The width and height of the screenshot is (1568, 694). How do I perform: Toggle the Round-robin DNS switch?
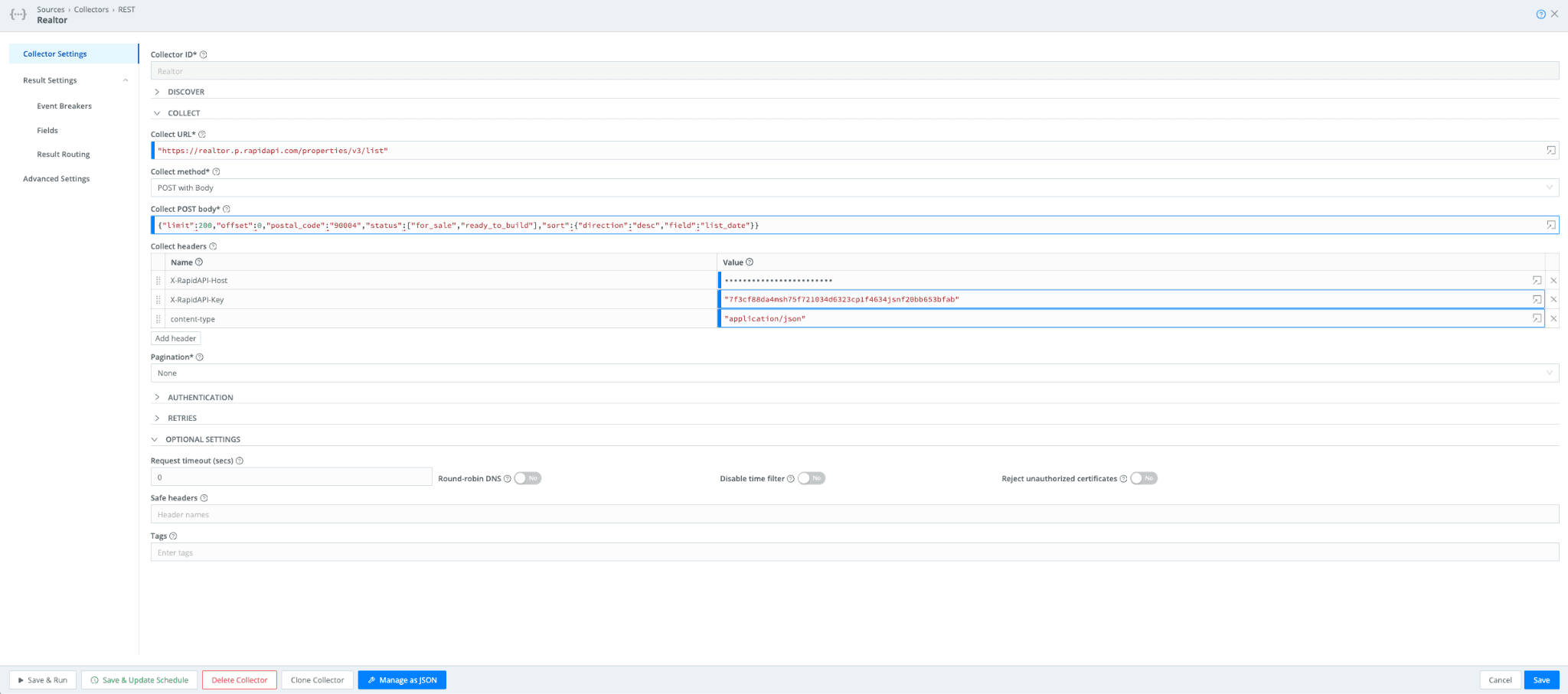(x=528, y=478)
